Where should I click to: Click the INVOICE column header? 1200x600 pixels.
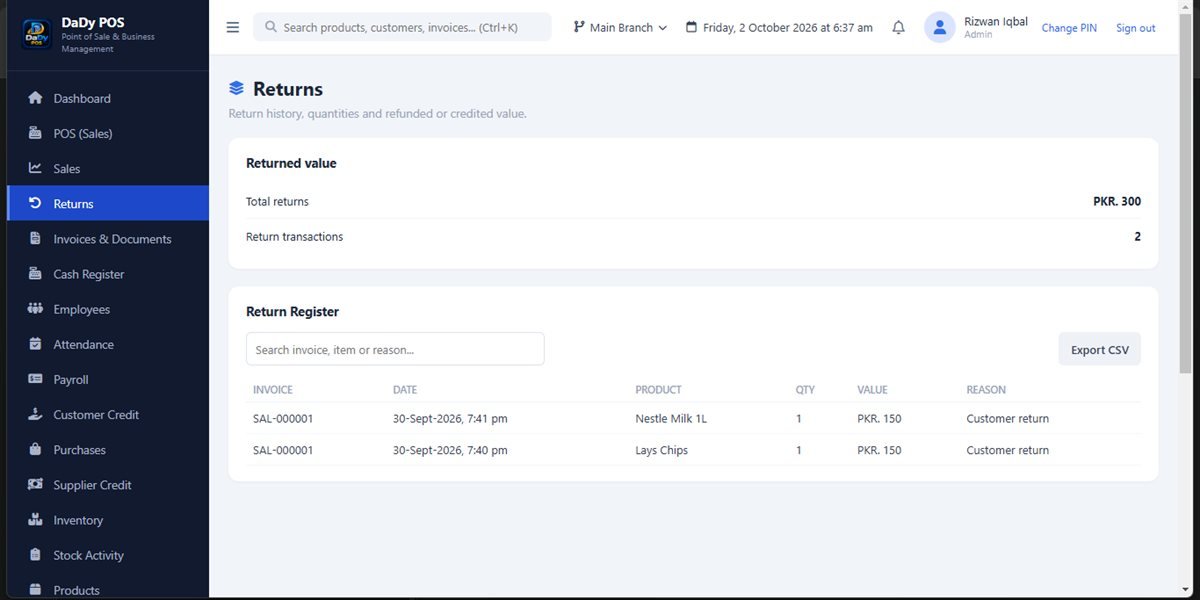(273, 390)
